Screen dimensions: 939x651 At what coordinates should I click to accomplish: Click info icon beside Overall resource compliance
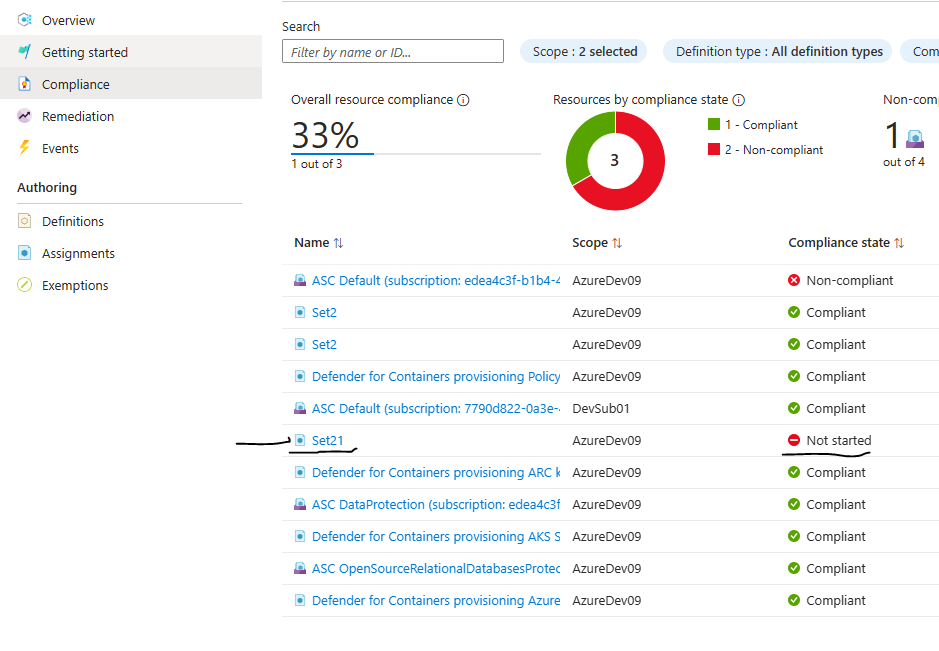(463, 100)
